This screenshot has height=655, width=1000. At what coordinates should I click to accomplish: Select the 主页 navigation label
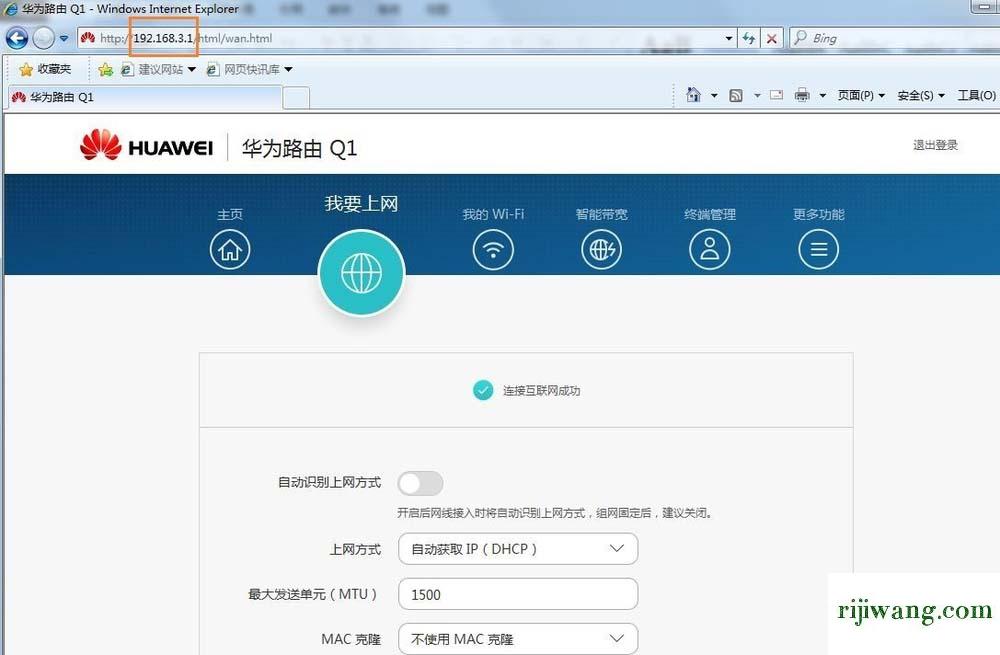click(230, 214)
